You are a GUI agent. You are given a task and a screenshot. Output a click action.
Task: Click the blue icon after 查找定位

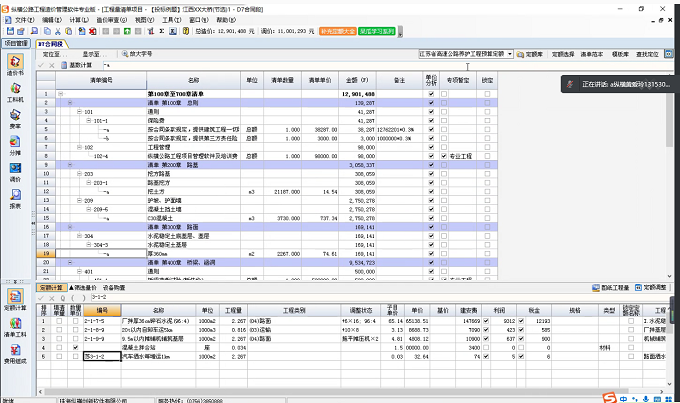click(669, 54)
